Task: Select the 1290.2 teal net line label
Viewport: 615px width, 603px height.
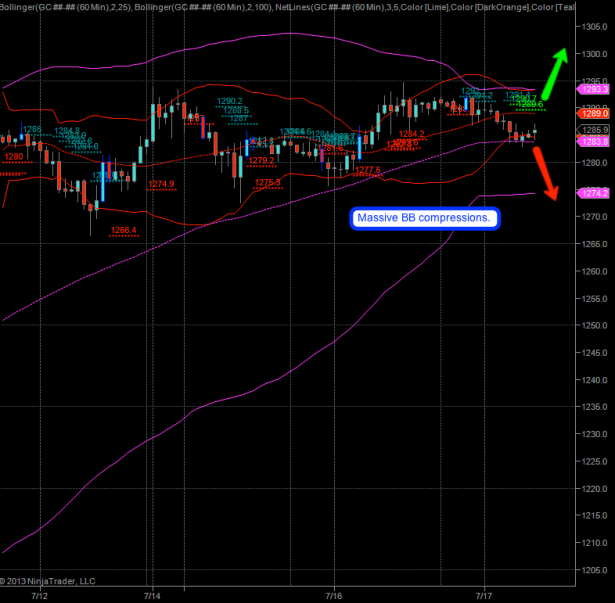Action: click(x=230, y=101)
